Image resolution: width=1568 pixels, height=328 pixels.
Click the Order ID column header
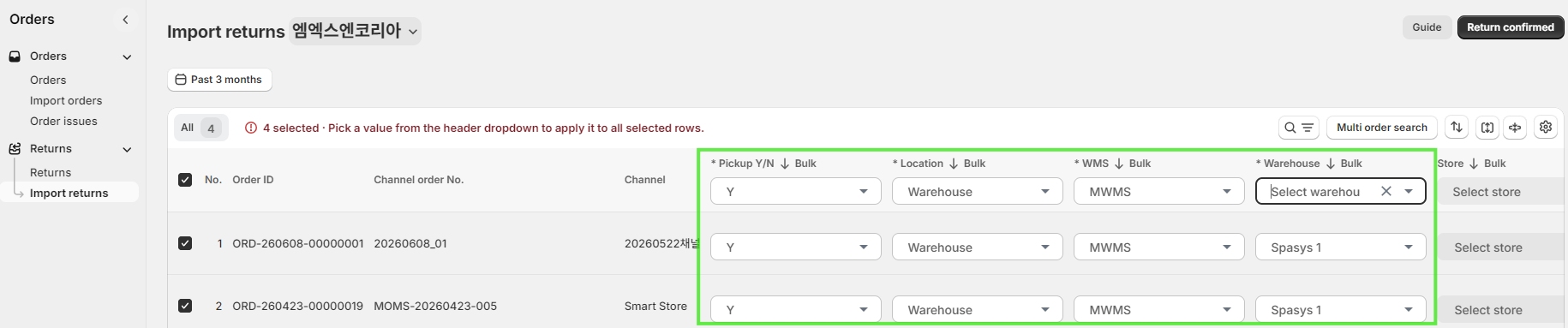pyautogui.click(x=253, y=180)
